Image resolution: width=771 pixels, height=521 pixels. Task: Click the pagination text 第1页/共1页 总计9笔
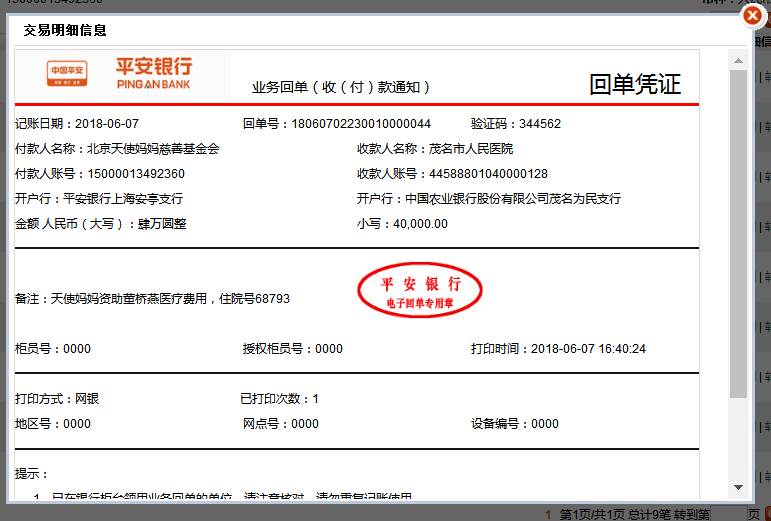616,515
